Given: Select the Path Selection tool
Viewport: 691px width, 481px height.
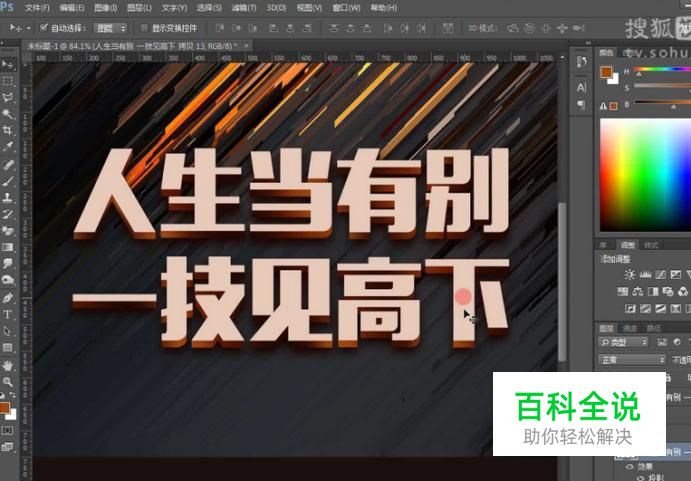Looking at the screenshot, I should click(7, 331).
